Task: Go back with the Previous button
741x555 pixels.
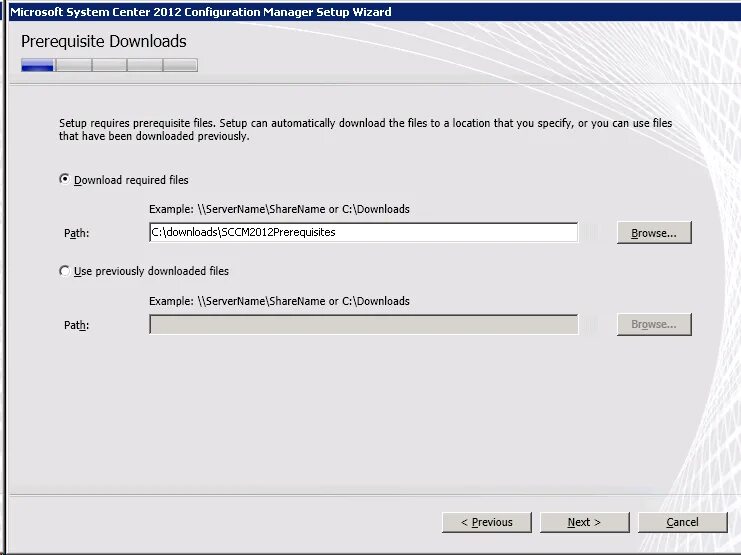Action: pyautogui.click(x=487, y=522)
